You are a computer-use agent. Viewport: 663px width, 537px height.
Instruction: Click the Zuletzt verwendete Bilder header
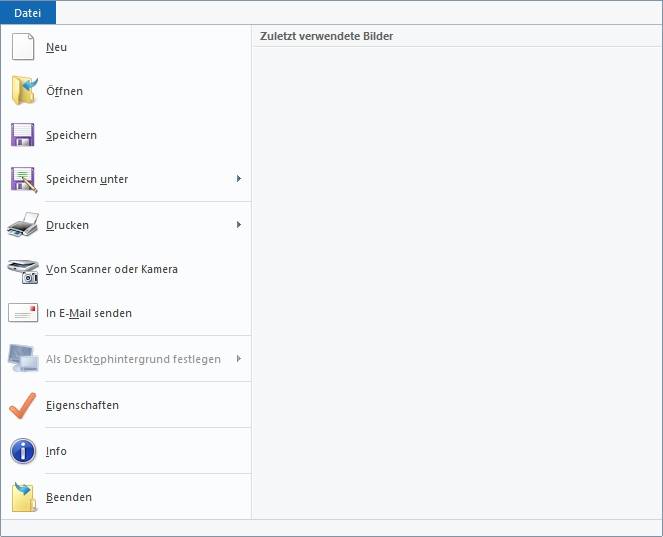[326, 36]
